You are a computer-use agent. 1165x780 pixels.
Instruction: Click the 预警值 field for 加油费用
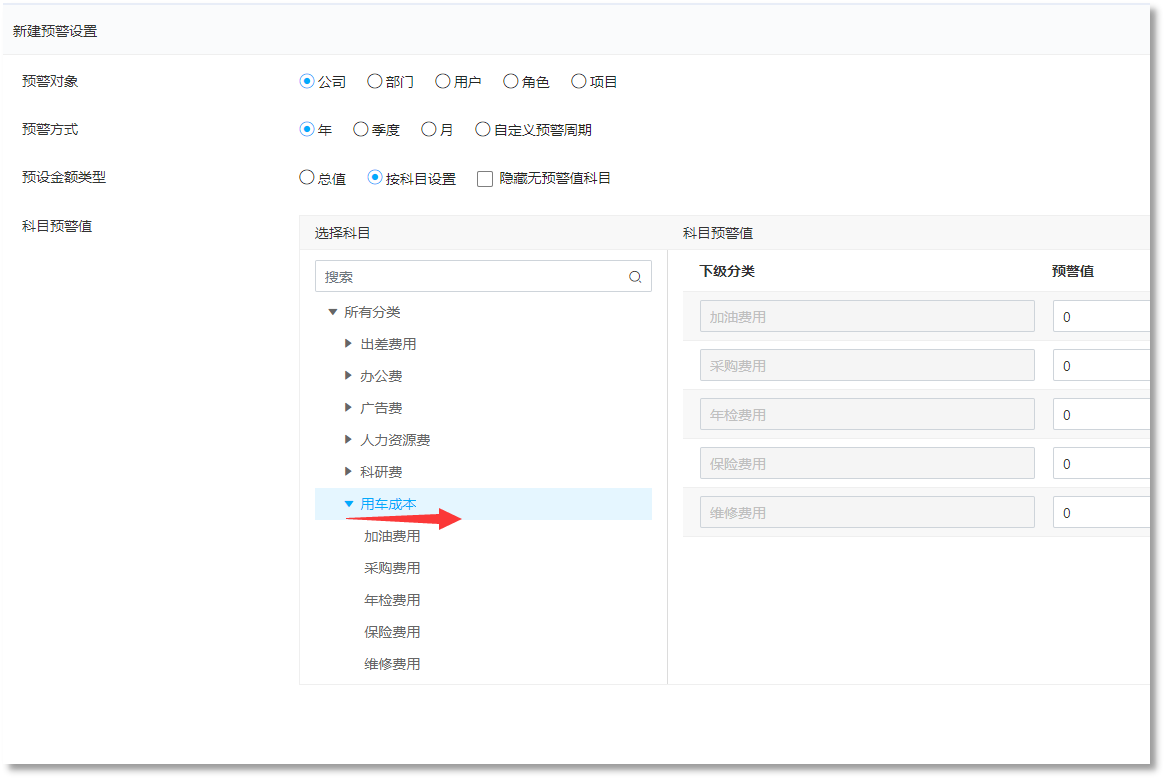tap(1100, 317)
